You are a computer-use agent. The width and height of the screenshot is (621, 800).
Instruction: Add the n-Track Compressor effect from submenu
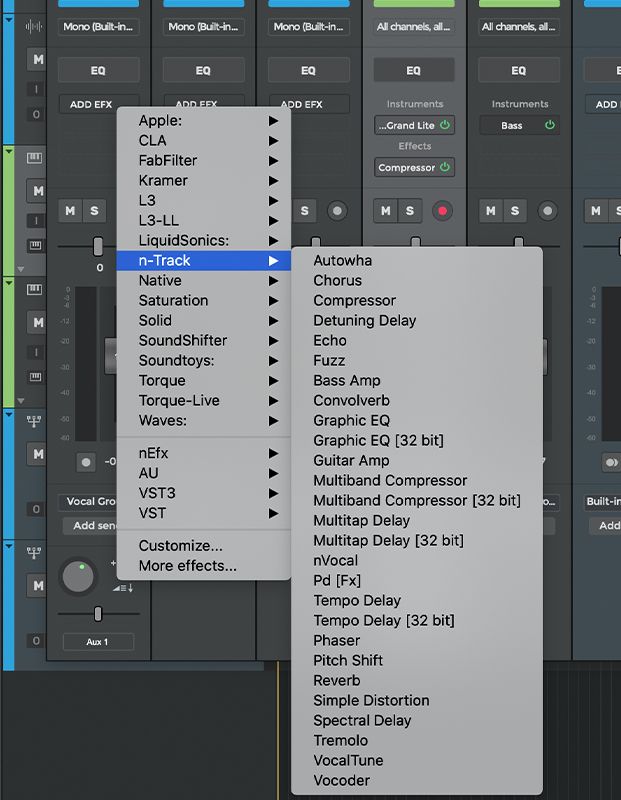point(416,300)
